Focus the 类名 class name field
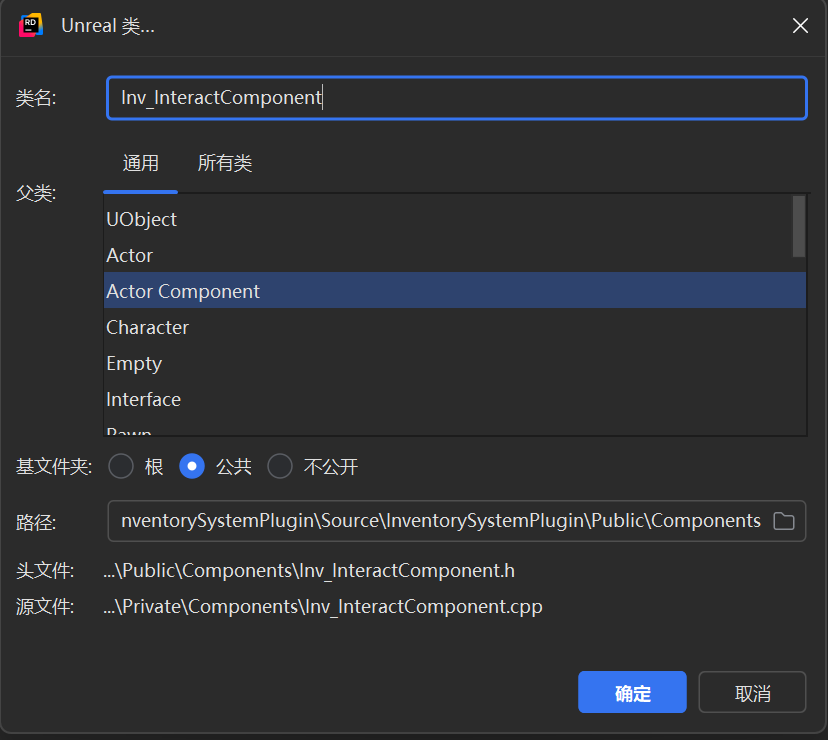Image resolution: width=828 pixels, height=740 pixels. [457, 98]
